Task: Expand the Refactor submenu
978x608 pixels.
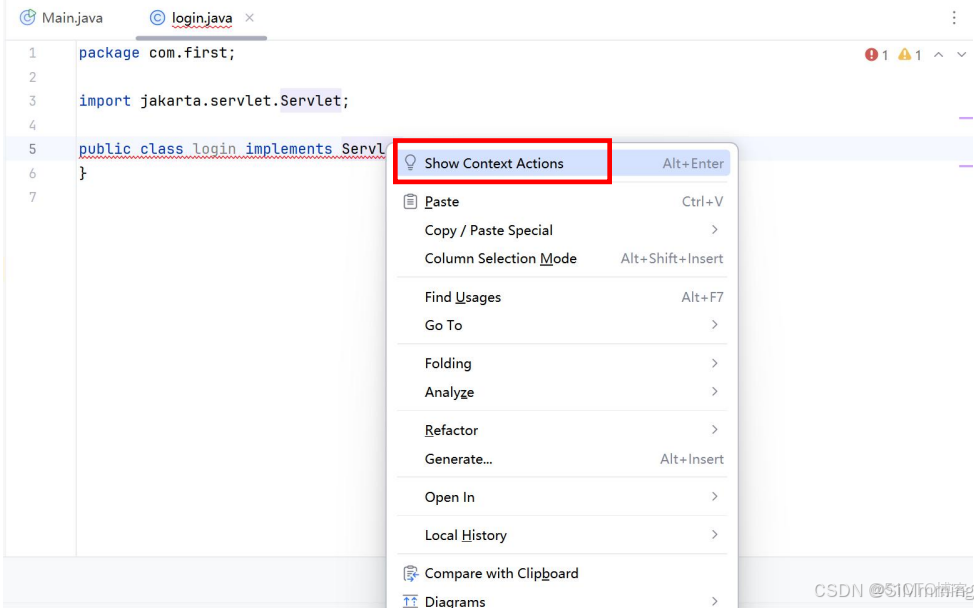Action: (x=451, y=430)
